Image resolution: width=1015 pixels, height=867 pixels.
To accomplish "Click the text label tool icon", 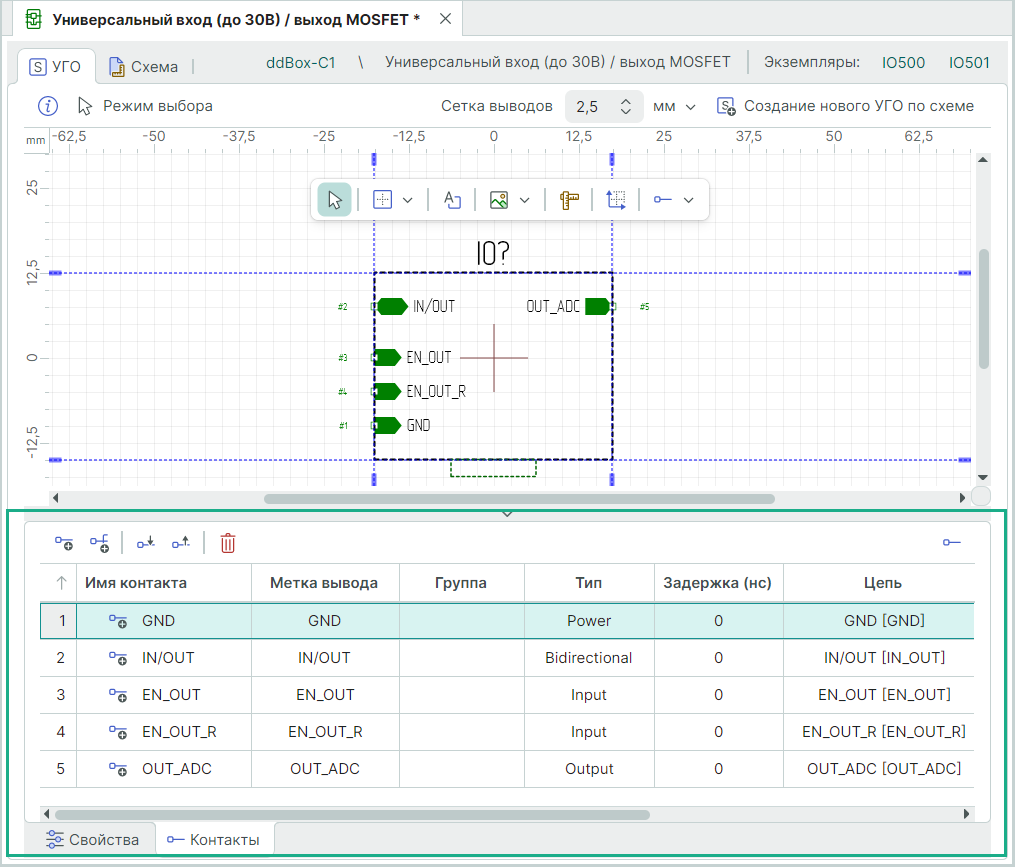I will (452, 200).
